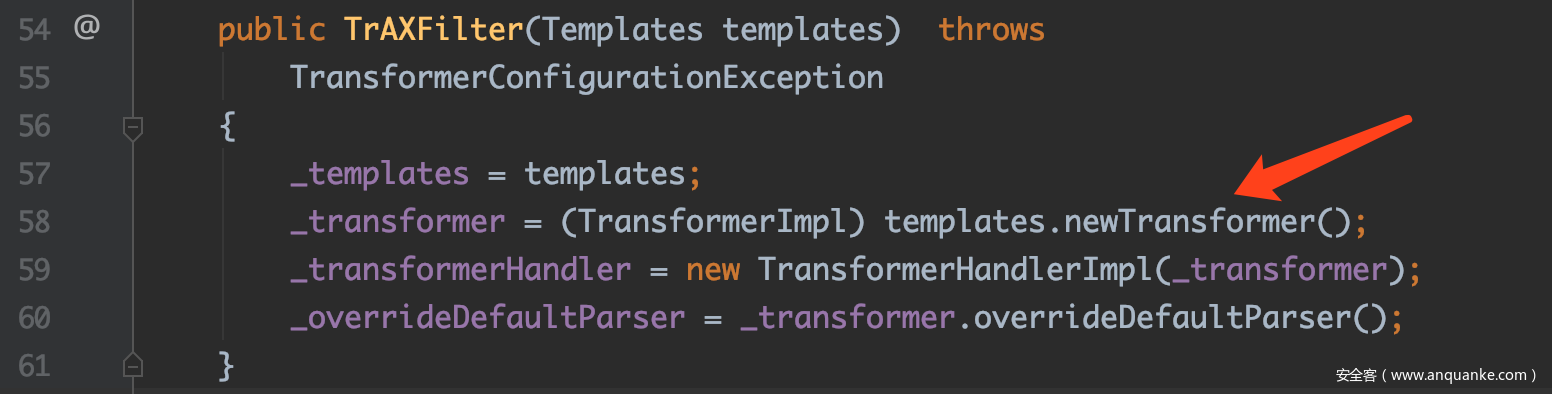Click the throws keyword on line 54
The width and height of the screenshot is (1552, 394).
click(x=992, y=30)
